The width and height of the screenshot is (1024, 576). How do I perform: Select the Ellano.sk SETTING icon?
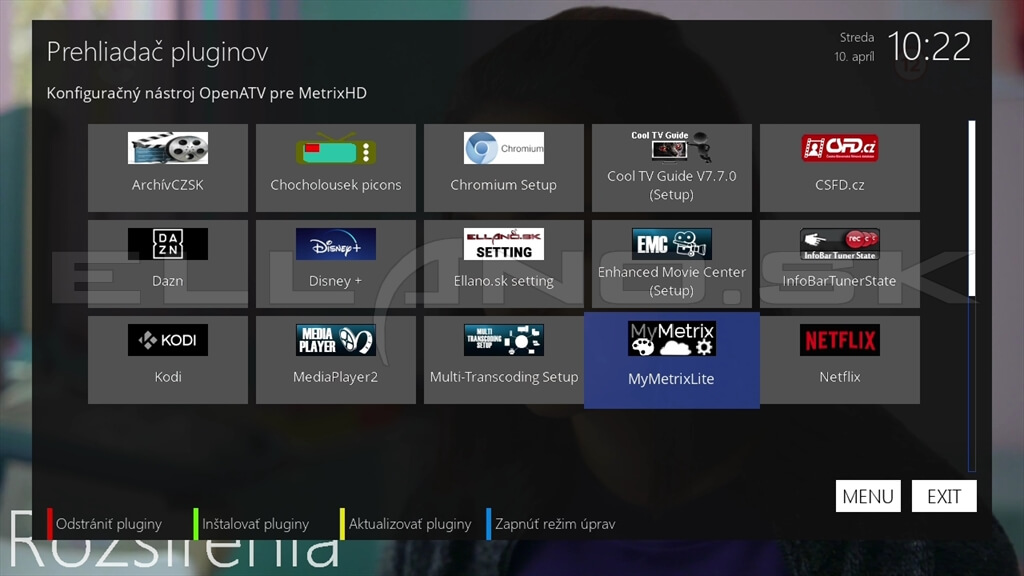tap(504, 244)
